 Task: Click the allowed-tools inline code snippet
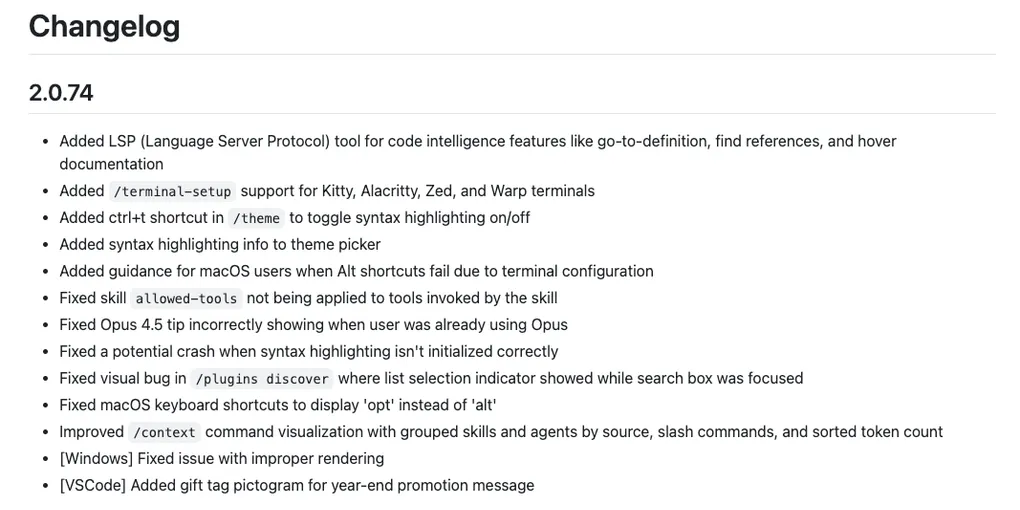click(x=186, y=298)
